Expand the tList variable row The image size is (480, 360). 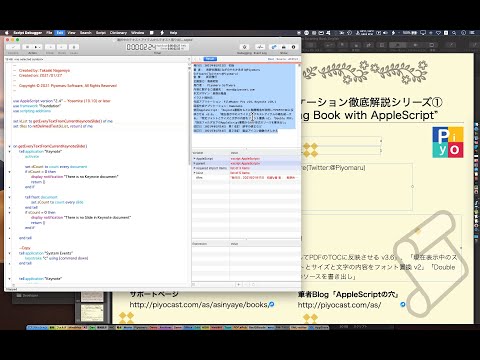tap(194, 173)
